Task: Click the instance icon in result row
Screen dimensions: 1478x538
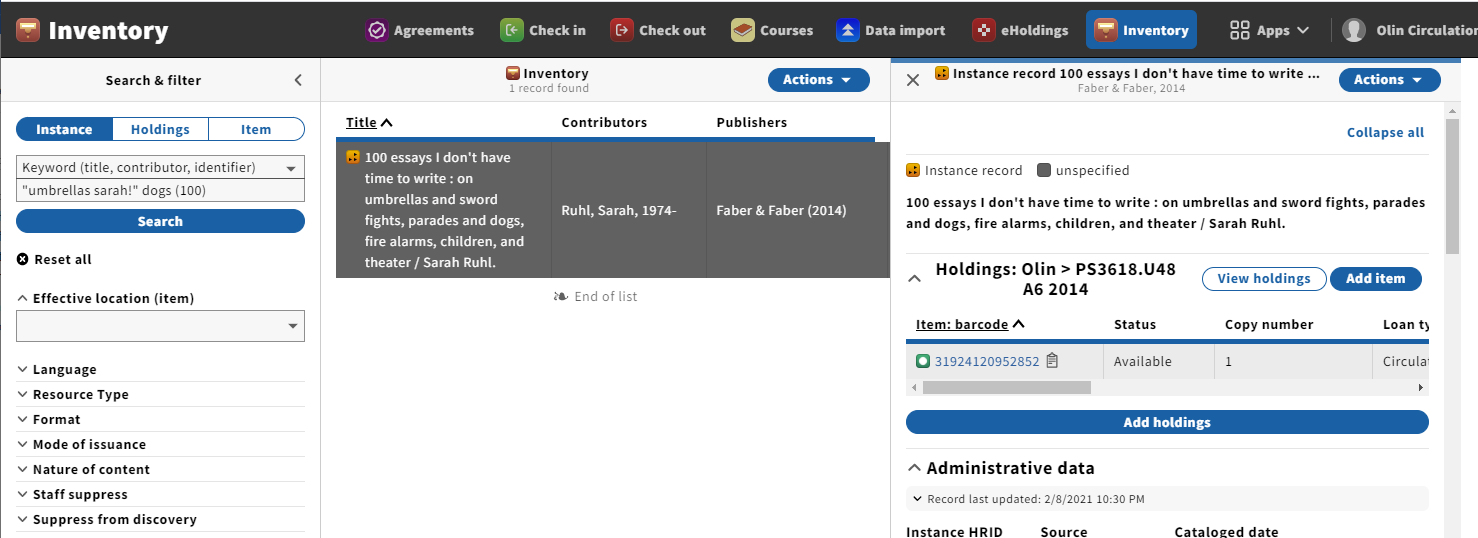Action: (x=353, y=157)
